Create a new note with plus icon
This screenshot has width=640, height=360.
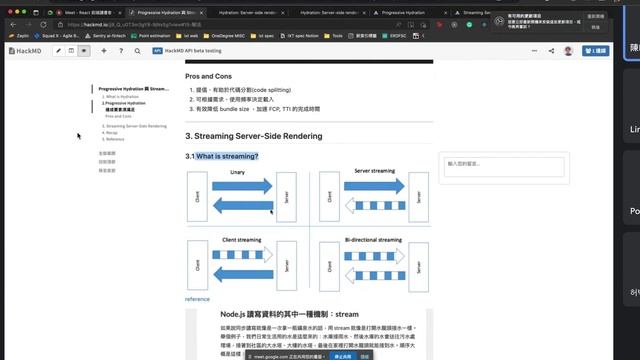[x=104, y=51]
